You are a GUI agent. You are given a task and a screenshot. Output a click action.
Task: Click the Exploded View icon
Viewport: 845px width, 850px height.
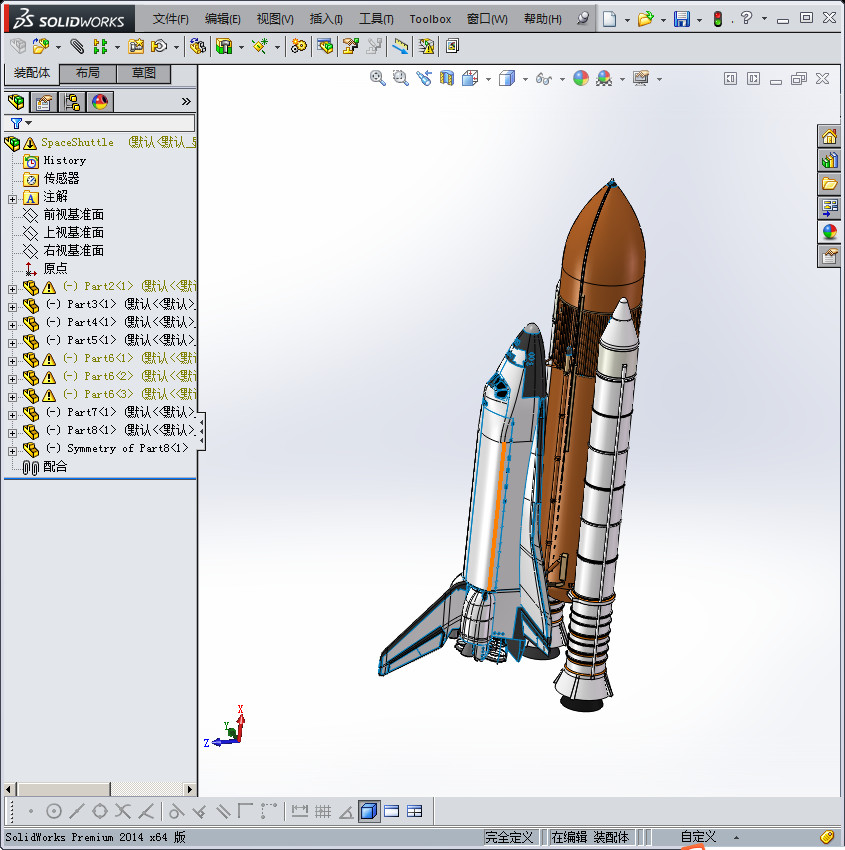point(351,47)
